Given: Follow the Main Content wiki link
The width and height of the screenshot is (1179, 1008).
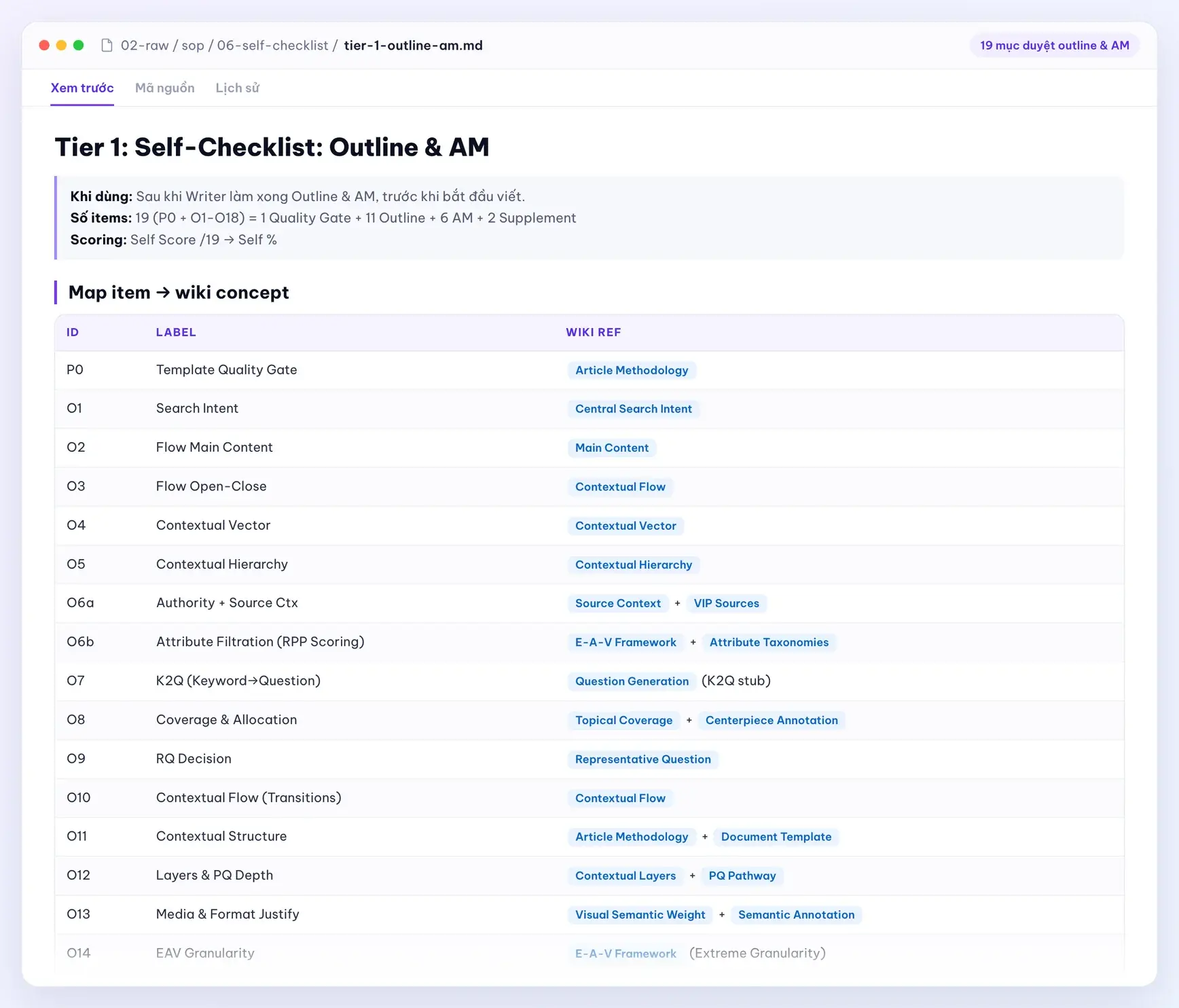Looking at the screenshot, I should tap(612, 448).
